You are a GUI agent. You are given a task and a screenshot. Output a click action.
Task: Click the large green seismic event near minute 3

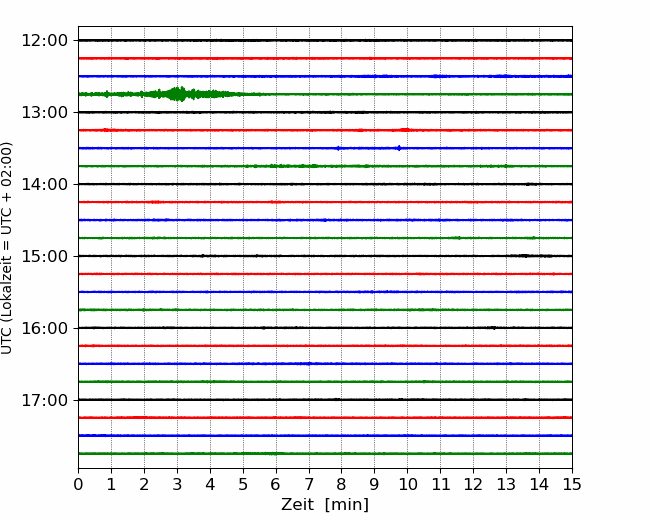pos(178,94)
